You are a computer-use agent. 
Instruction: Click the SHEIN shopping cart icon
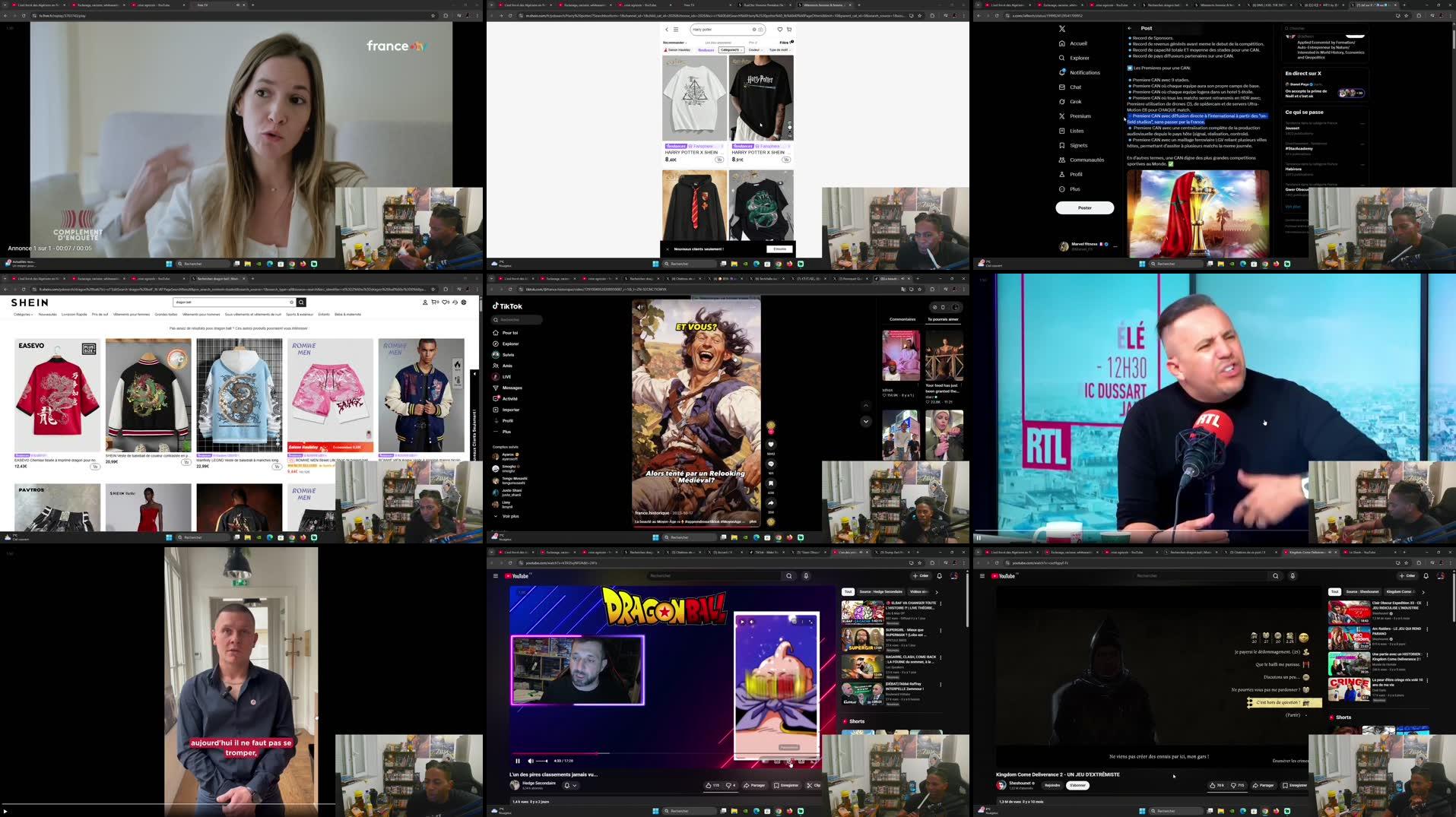pyautogui.click(x=434, y=302)
